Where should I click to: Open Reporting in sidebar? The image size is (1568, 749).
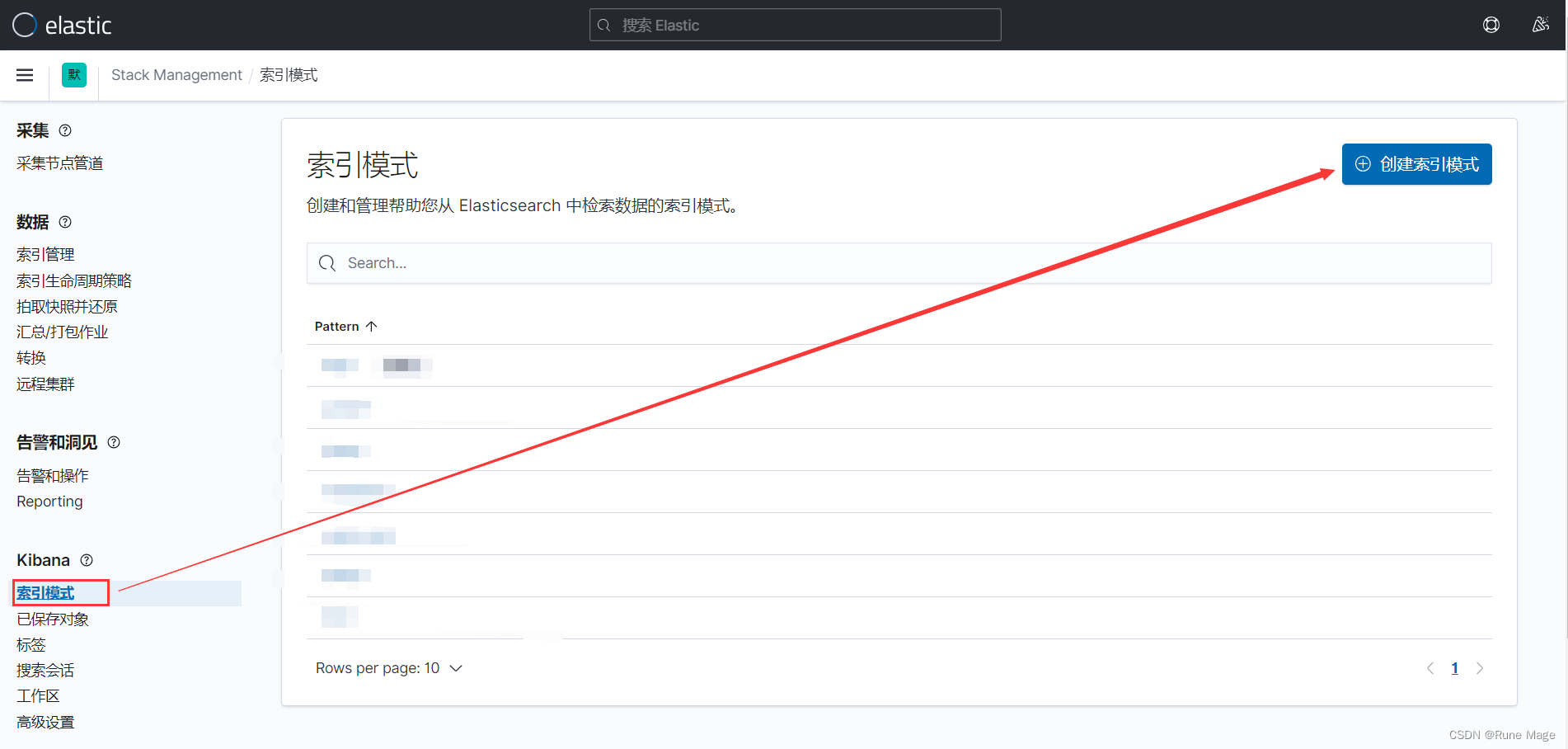[x=49, y=502]
